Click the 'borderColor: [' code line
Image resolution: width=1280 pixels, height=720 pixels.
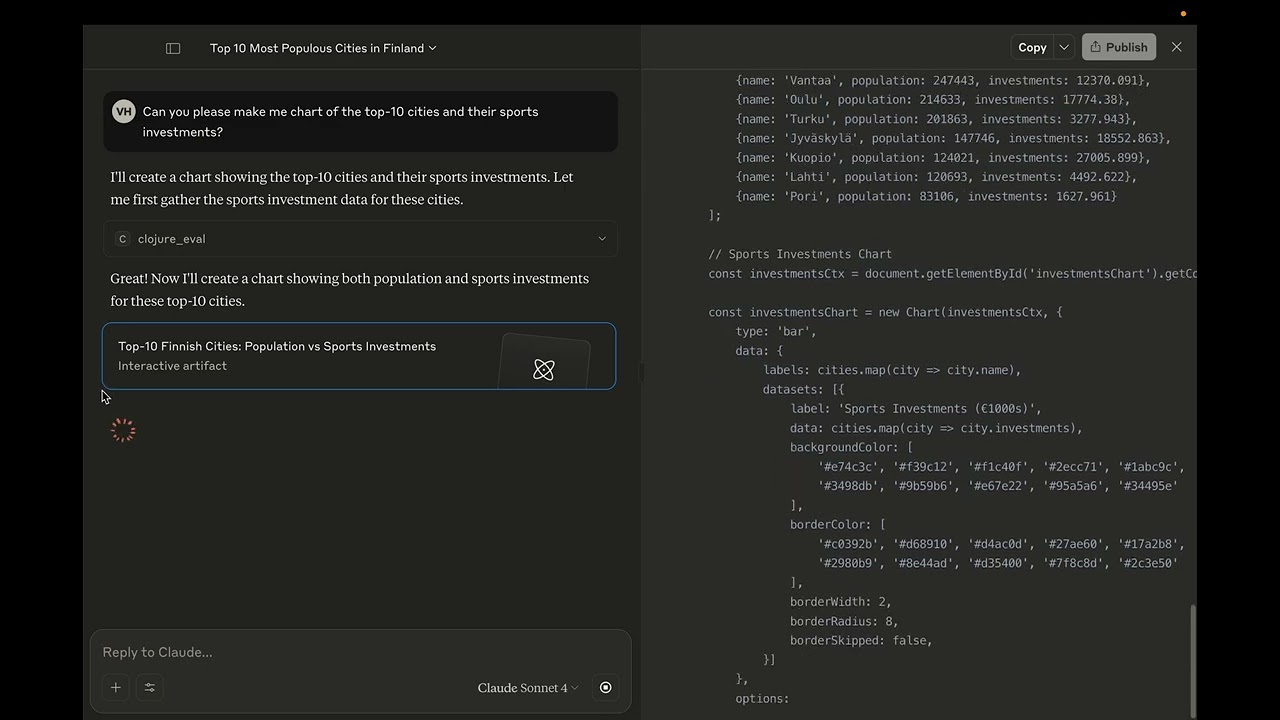[838, 524]
